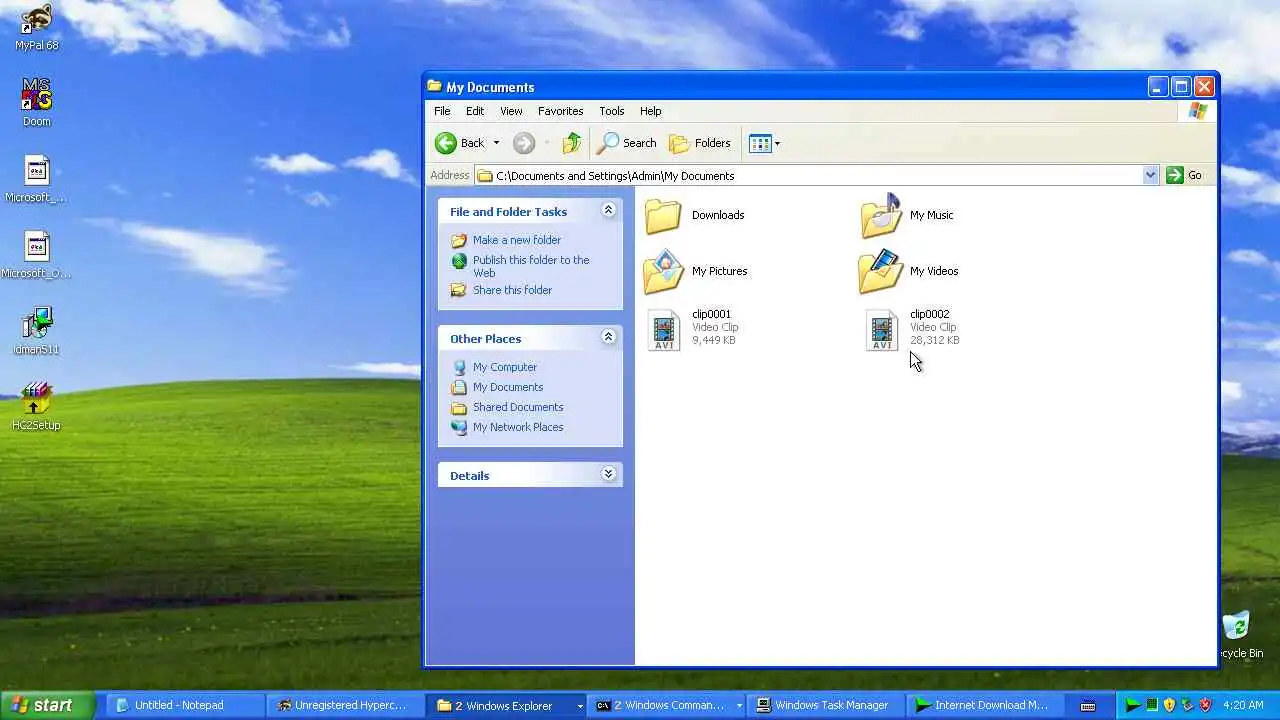1280x720 pixels.
Task: Click the keyboard icon in the taskbar
Action: (x=1088, y=706)
